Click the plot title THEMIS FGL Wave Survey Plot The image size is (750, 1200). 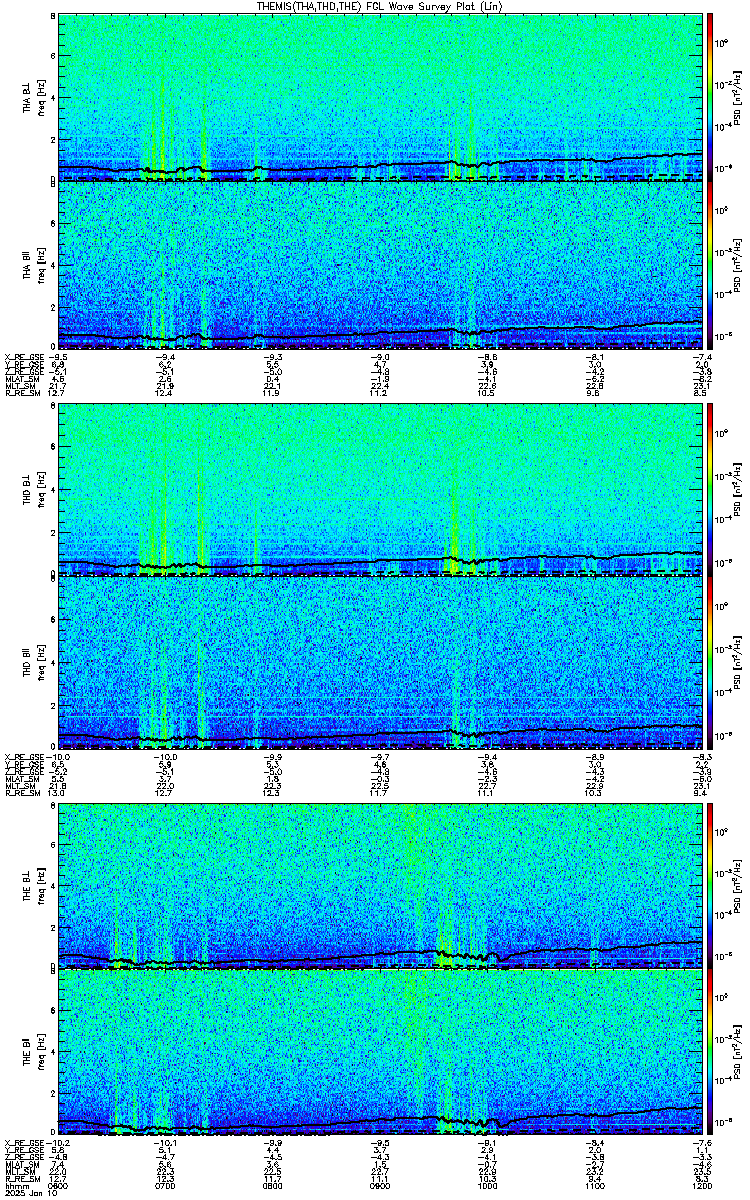[381, 6]
